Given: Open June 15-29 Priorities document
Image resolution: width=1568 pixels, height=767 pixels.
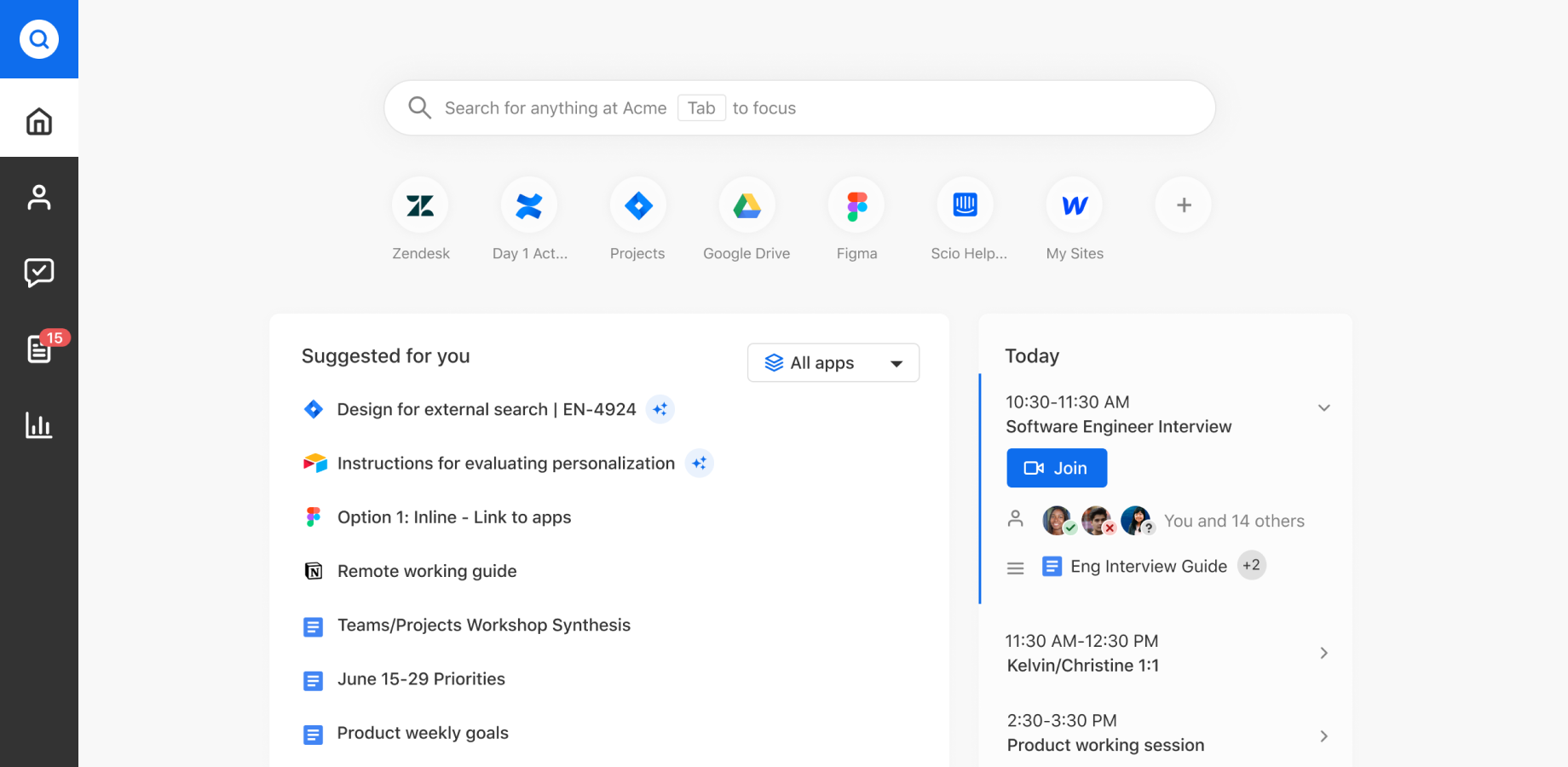Looking at the screenshot, I should 421,679.
